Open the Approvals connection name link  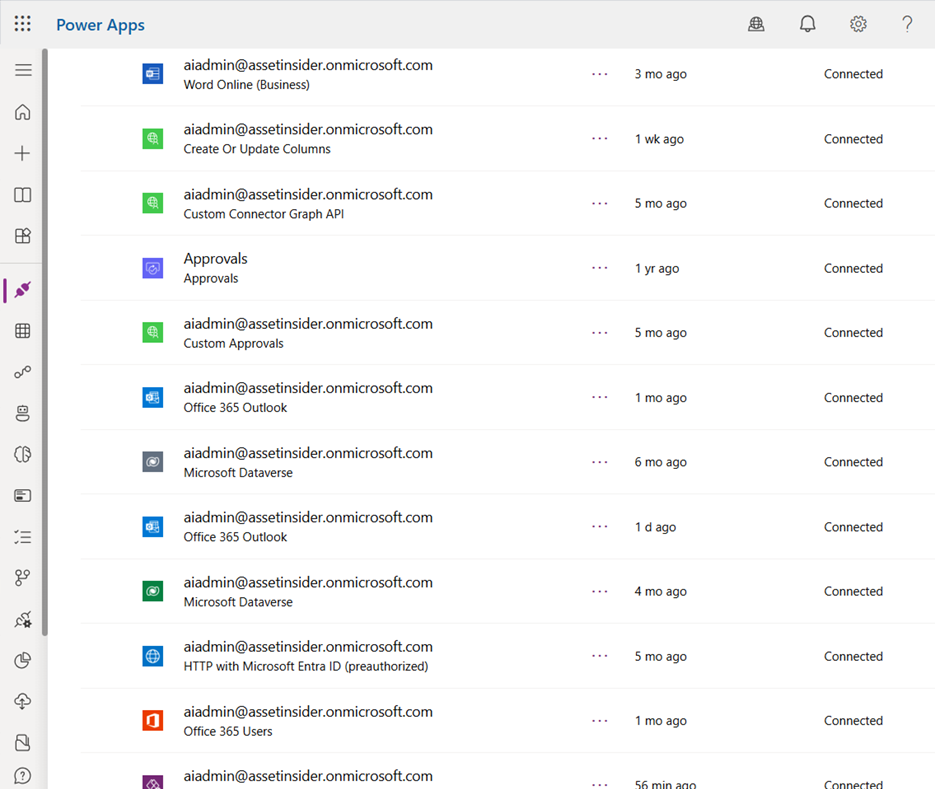(215, 259)
